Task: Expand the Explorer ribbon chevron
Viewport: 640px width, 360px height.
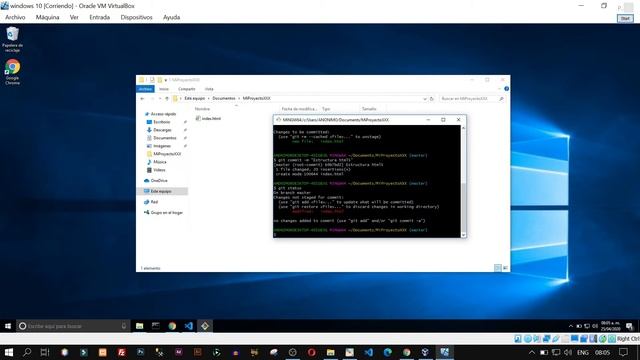Action: tap(499, 89)
